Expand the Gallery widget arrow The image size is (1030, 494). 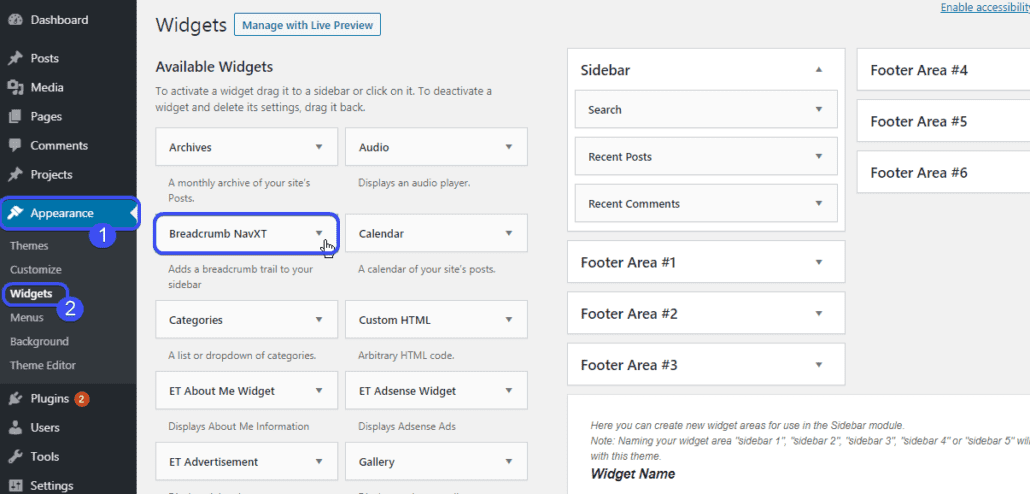click(x=508, y=461)
